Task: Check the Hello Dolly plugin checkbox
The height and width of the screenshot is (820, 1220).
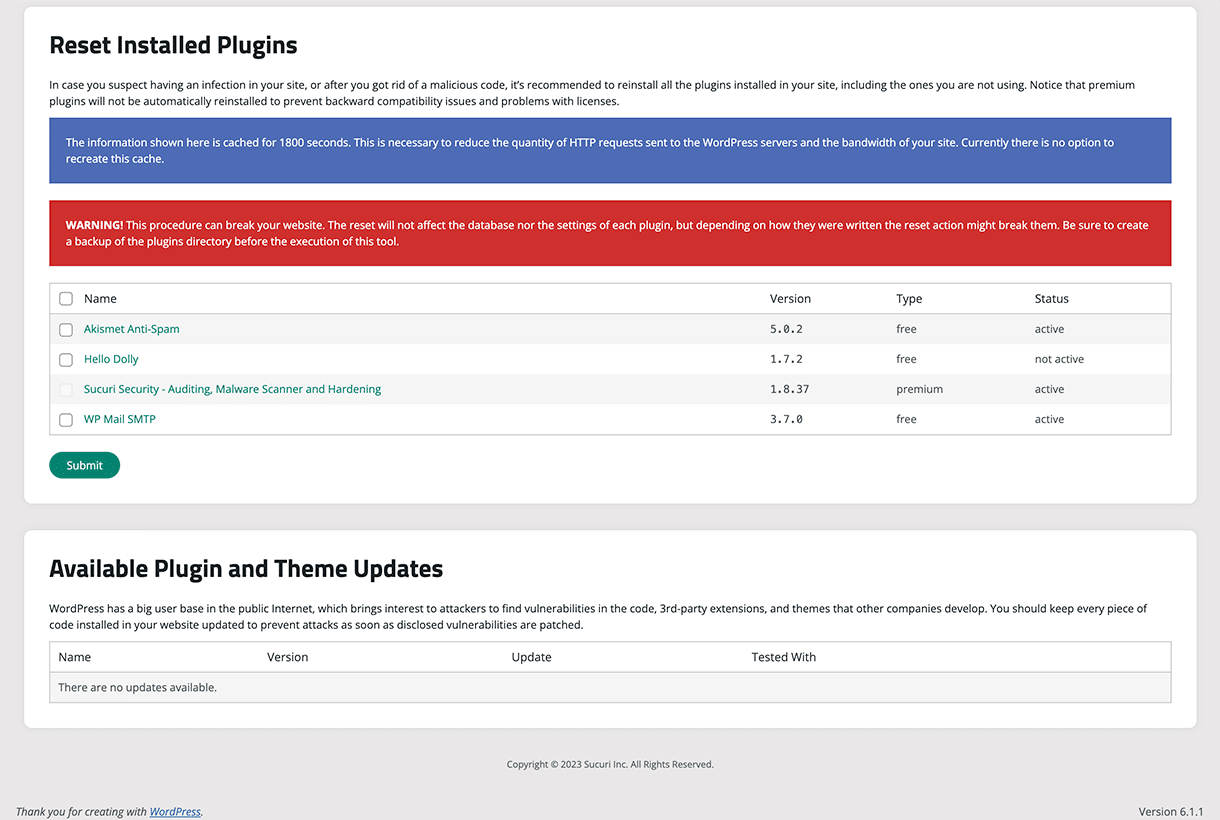Action: coord(66,359)
